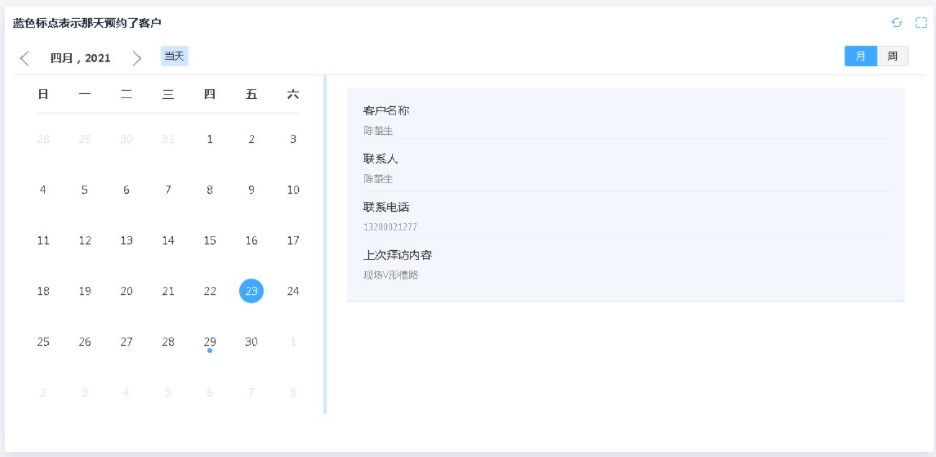This screenshot has width=936, height=457.
Task: Go to next month with right chevron
Action: pos(137,58)
